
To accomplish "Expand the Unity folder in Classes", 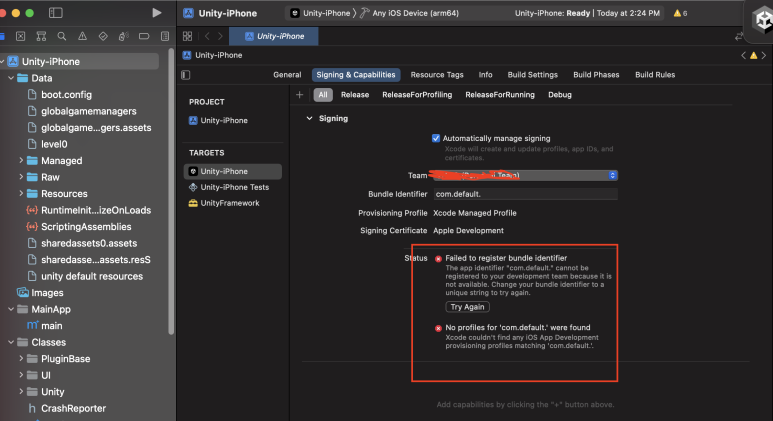I will coord(21,391).
